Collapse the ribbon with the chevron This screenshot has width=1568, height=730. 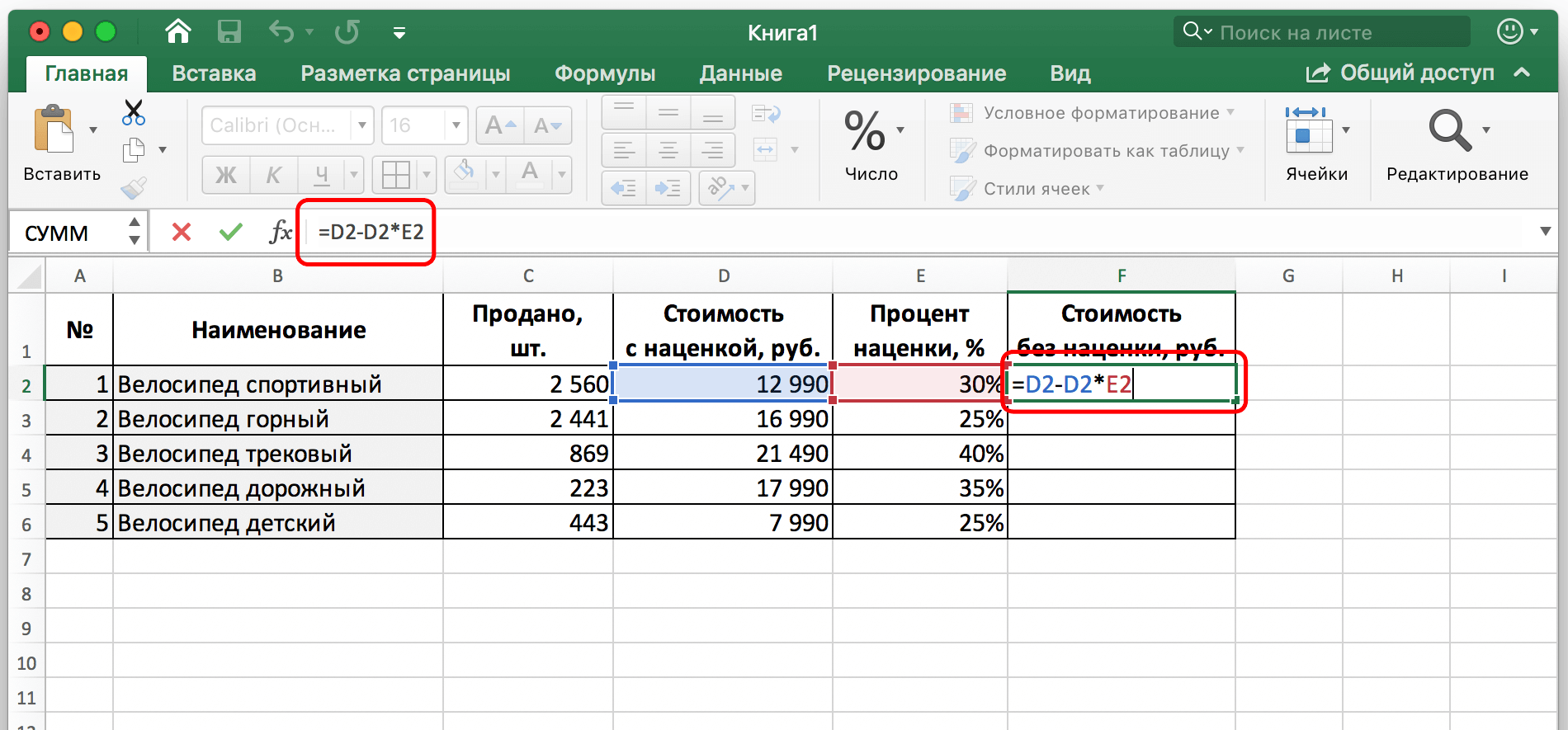[x=1523, y=73]
